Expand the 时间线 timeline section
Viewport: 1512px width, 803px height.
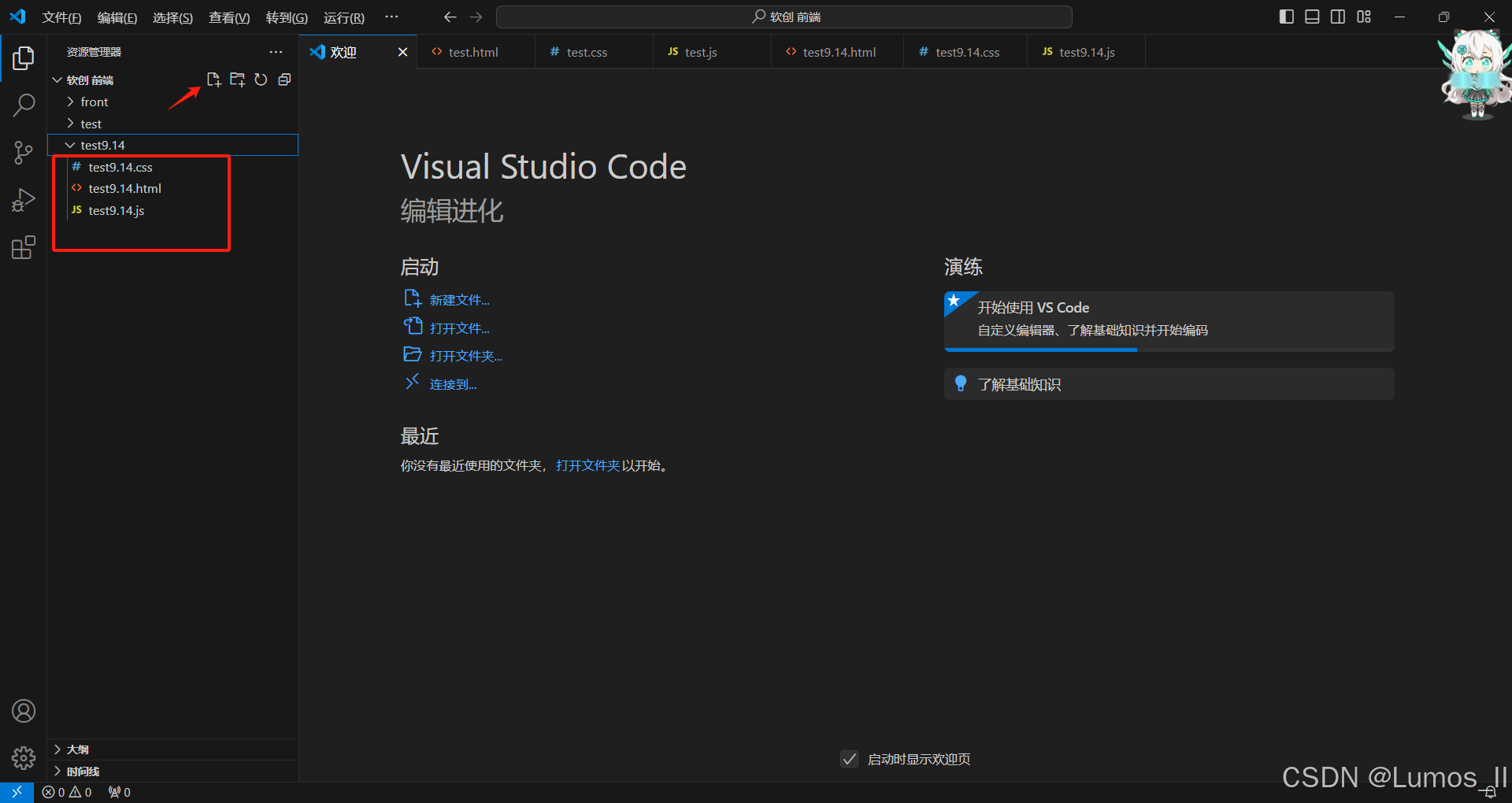(x=172, y=772)
